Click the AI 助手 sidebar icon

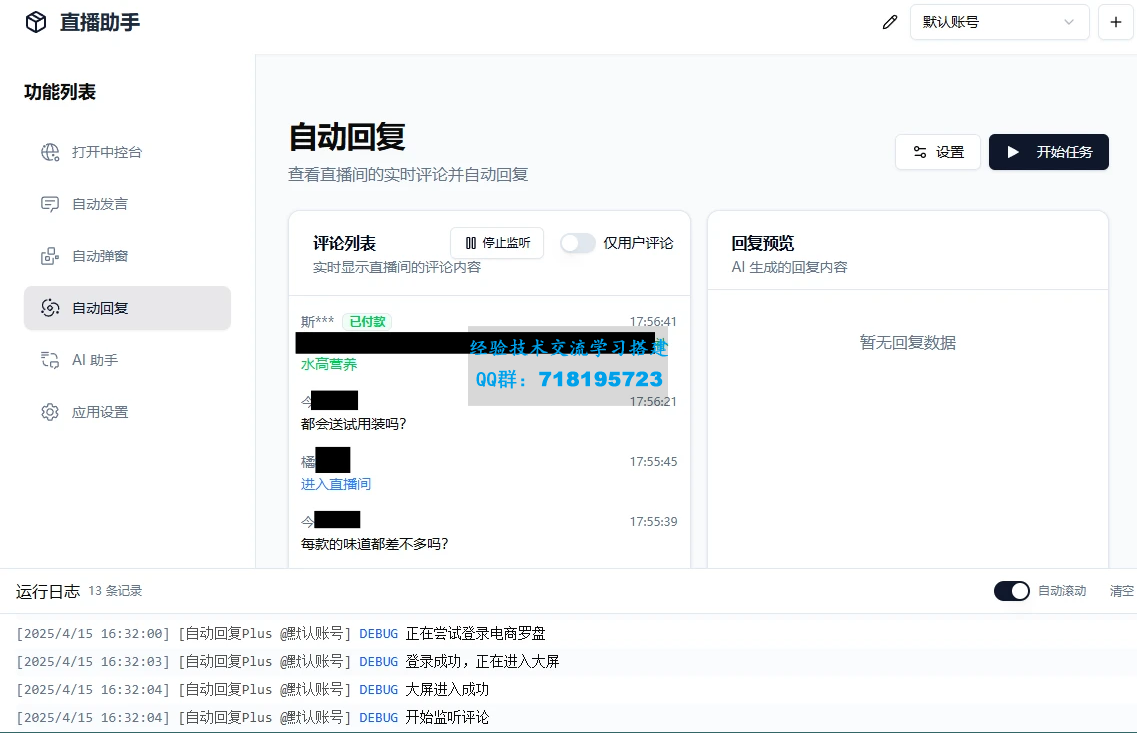click(50, 360)
